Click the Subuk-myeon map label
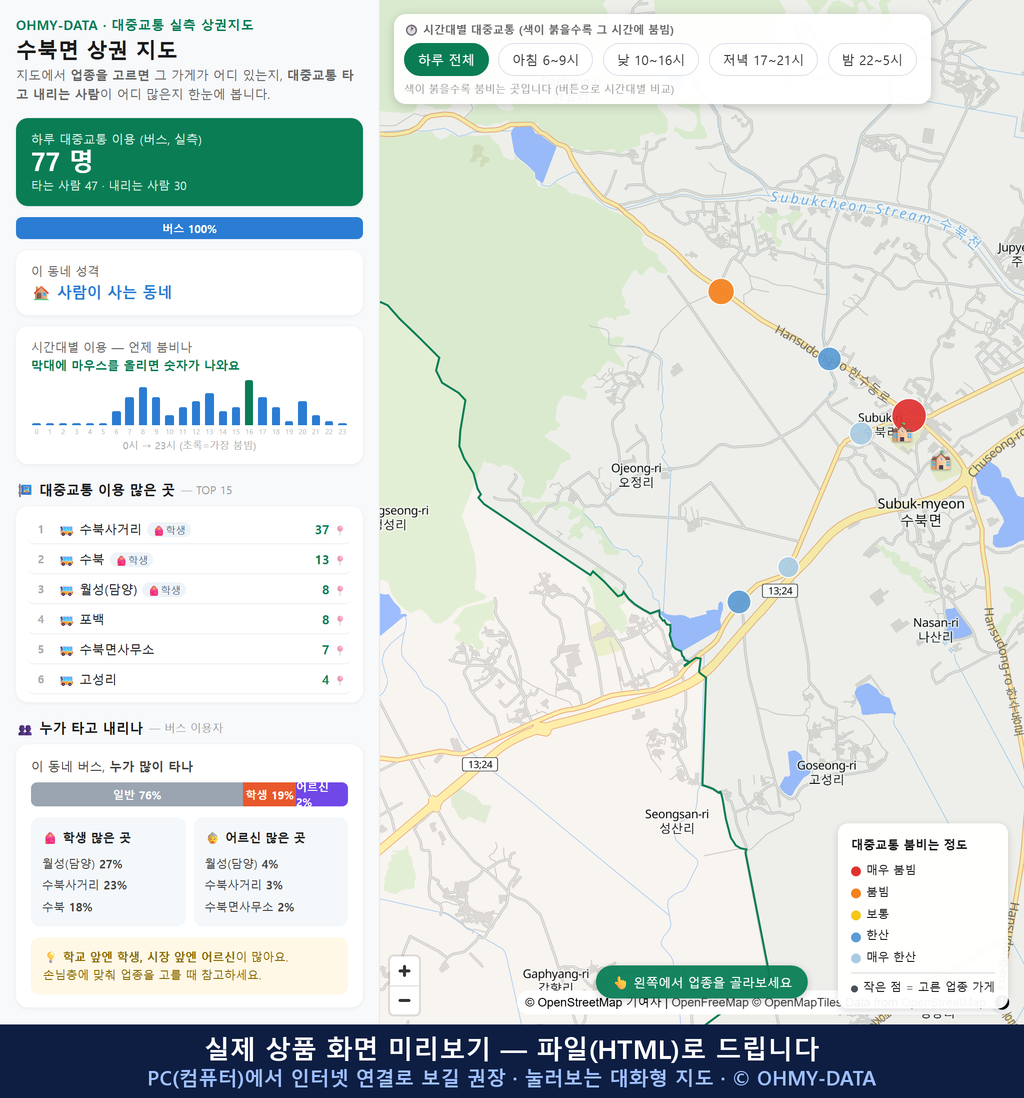This screenshot has height=1098, width=1024. 921,512
